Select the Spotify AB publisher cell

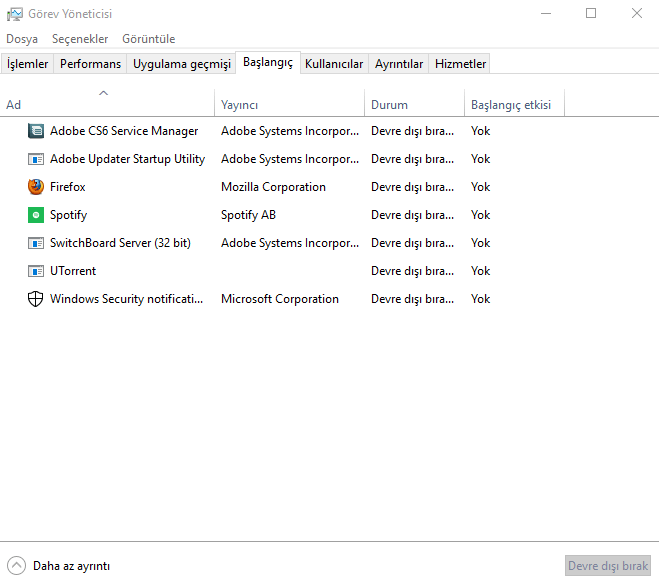point(248,215)
